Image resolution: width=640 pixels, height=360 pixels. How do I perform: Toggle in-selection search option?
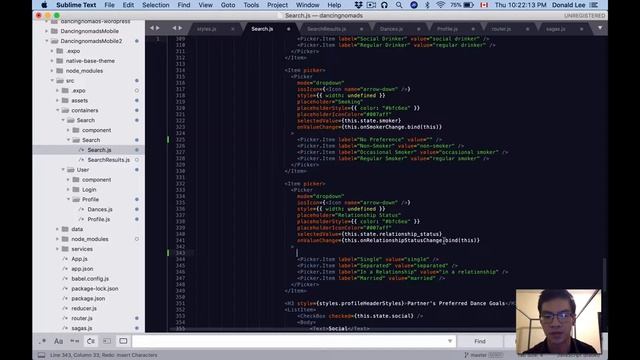coord(107,341)
